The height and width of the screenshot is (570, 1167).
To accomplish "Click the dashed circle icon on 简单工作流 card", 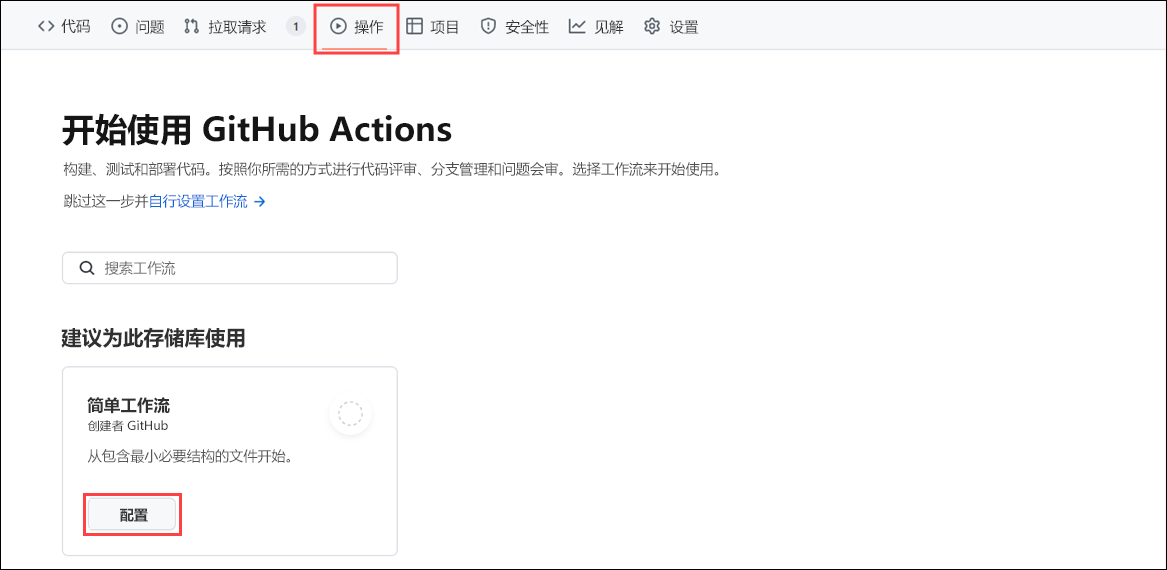I will click(350, 413).
